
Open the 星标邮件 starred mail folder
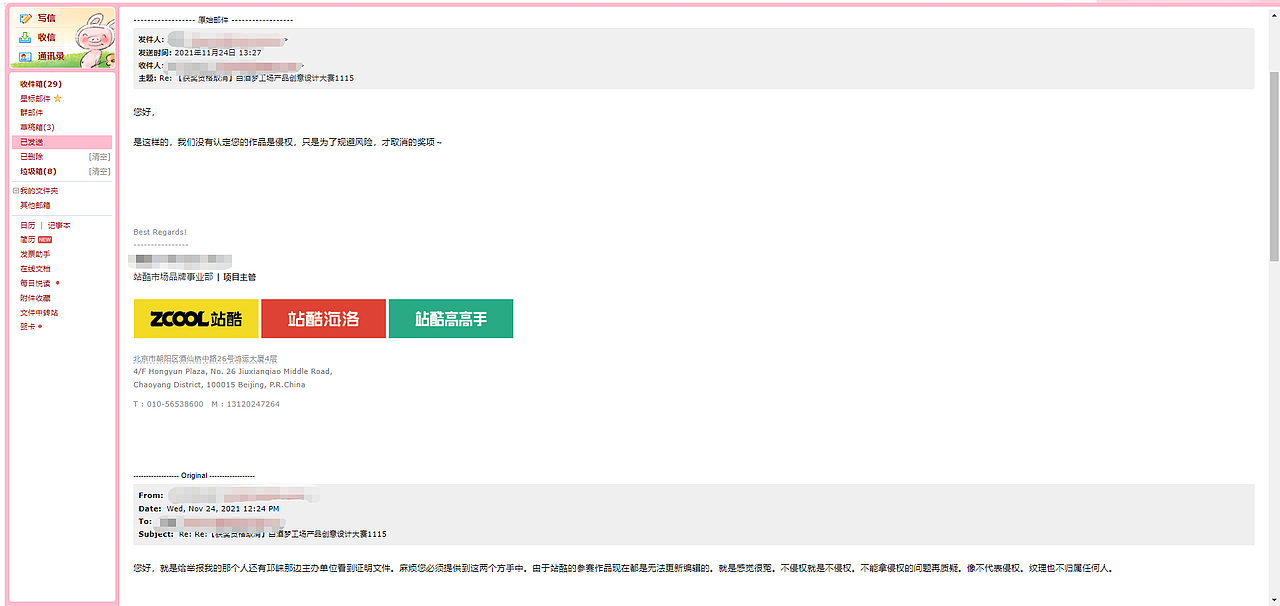click(35, 99)
